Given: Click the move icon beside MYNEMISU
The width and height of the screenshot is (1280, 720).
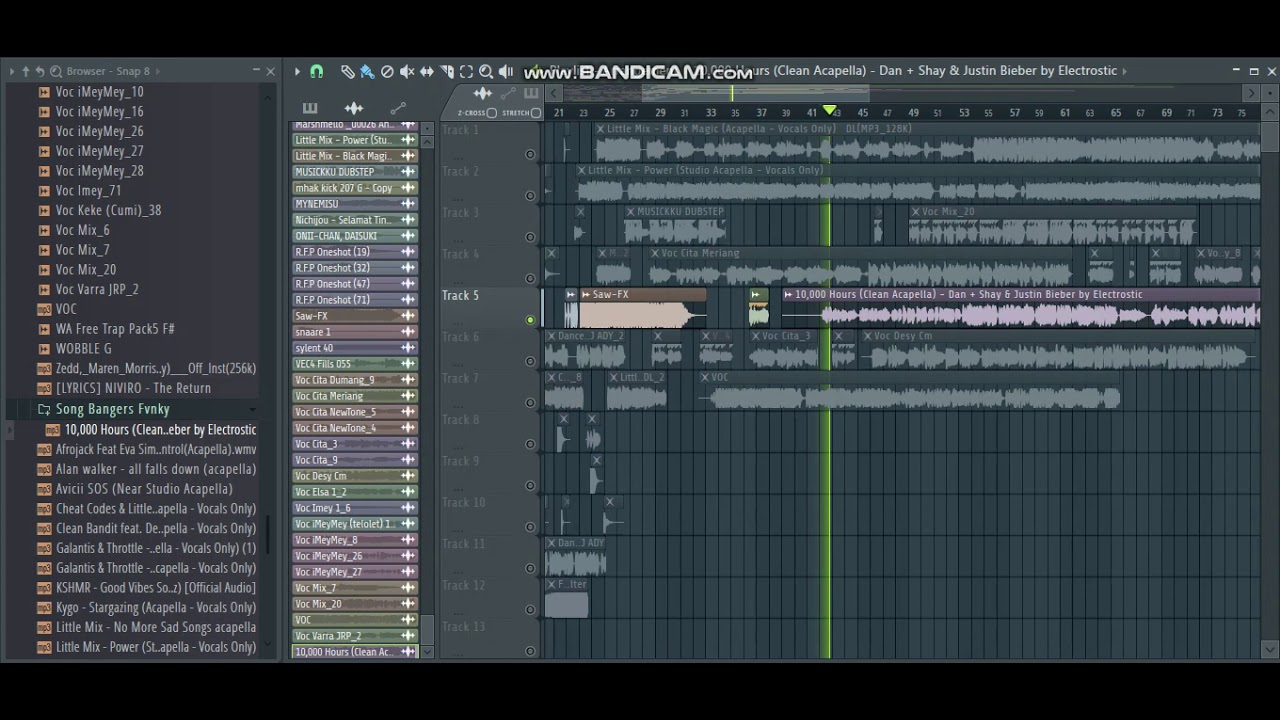Looking at the screenshot, I should [x=408, y=204].
